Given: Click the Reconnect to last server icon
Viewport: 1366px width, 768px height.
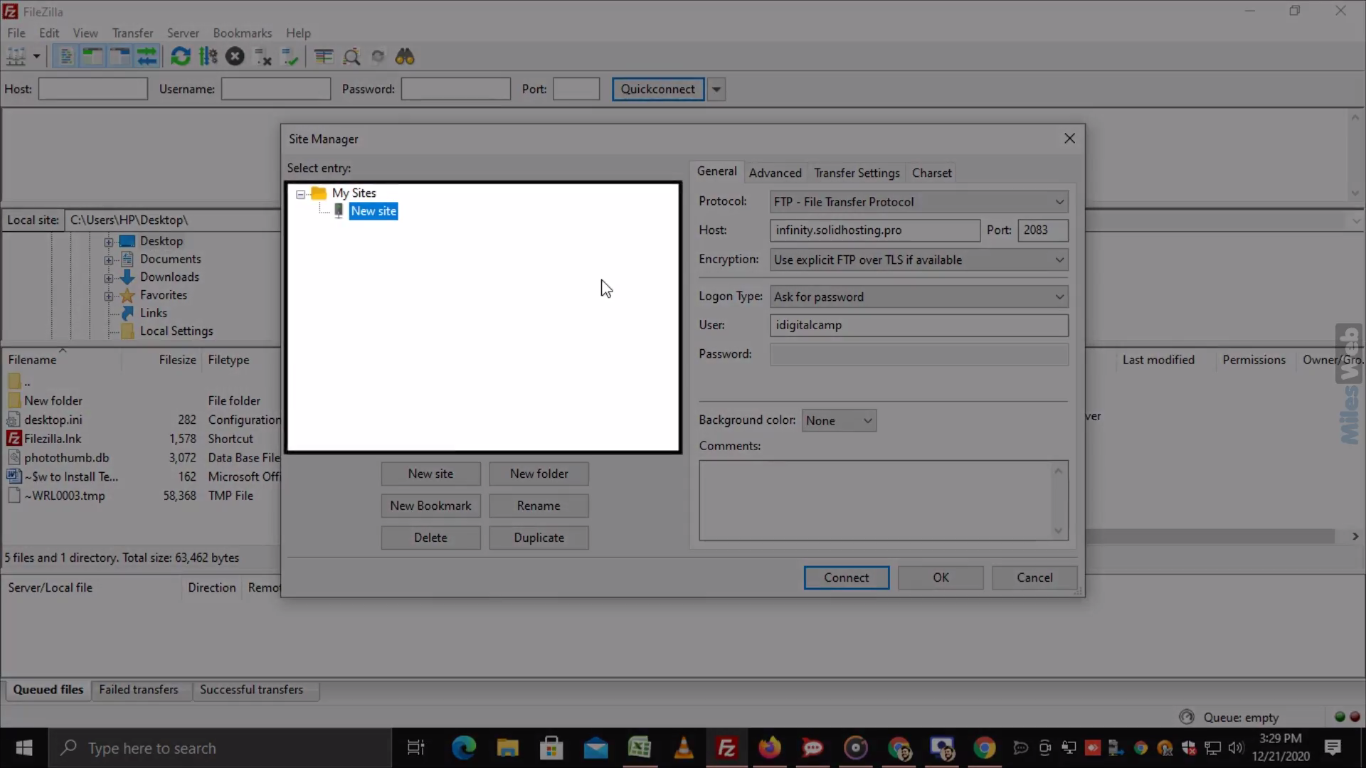Looking at the screenshot, I should [x=291, y=57].
